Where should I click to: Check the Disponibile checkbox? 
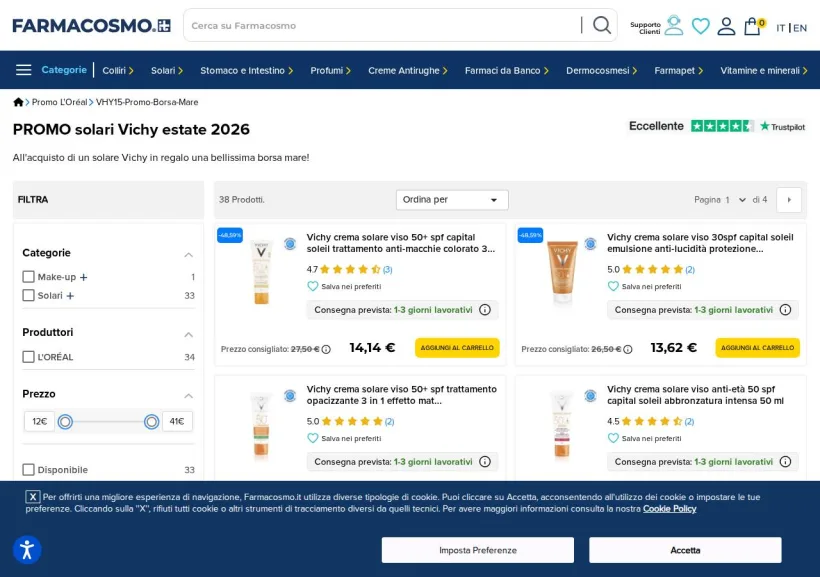click(x=29, y=469)
